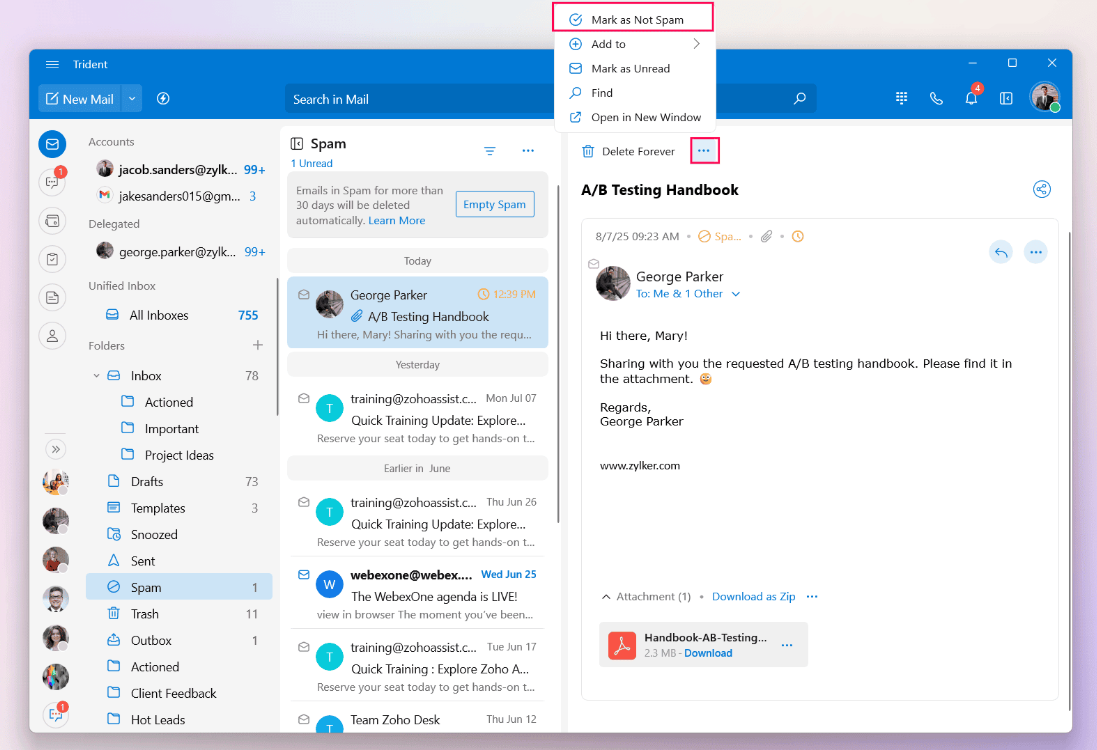Screen dimensions: 1097x750
Task: Open the Learn More link
Action: click(397, 220)
